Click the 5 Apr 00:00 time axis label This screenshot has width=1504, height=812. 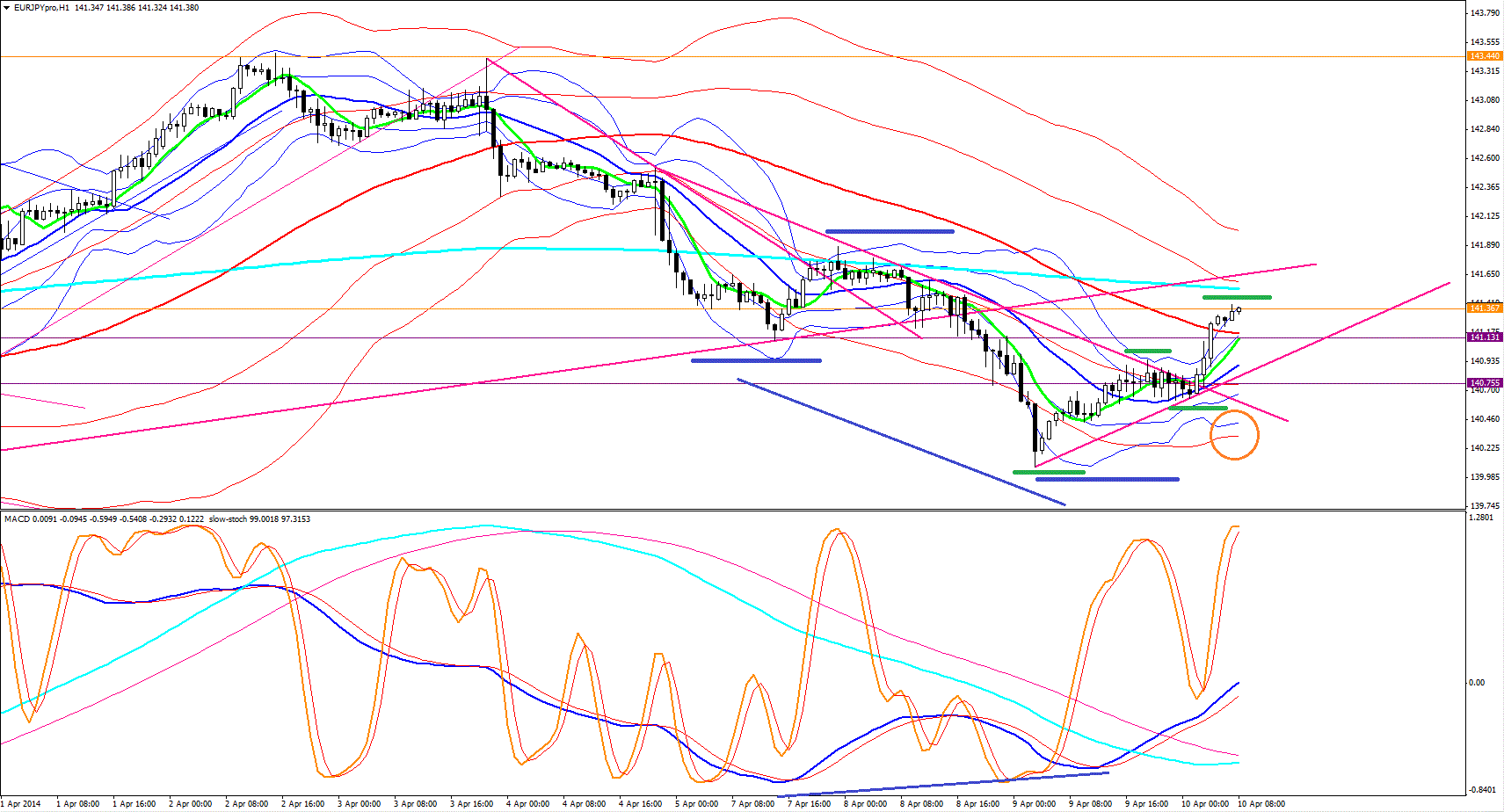coord(696,804)
